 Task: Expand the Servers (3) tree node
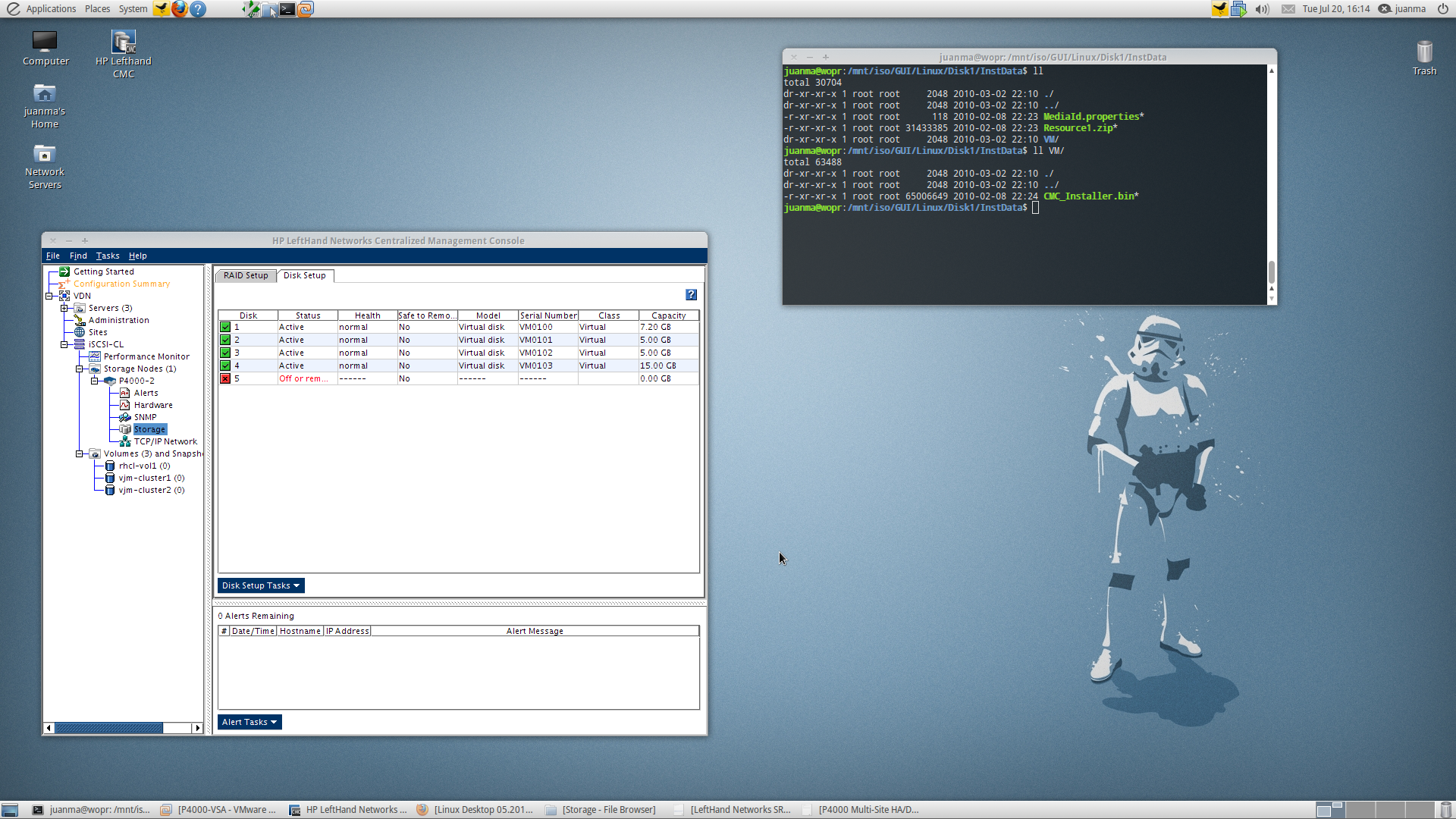click(64, 308)
